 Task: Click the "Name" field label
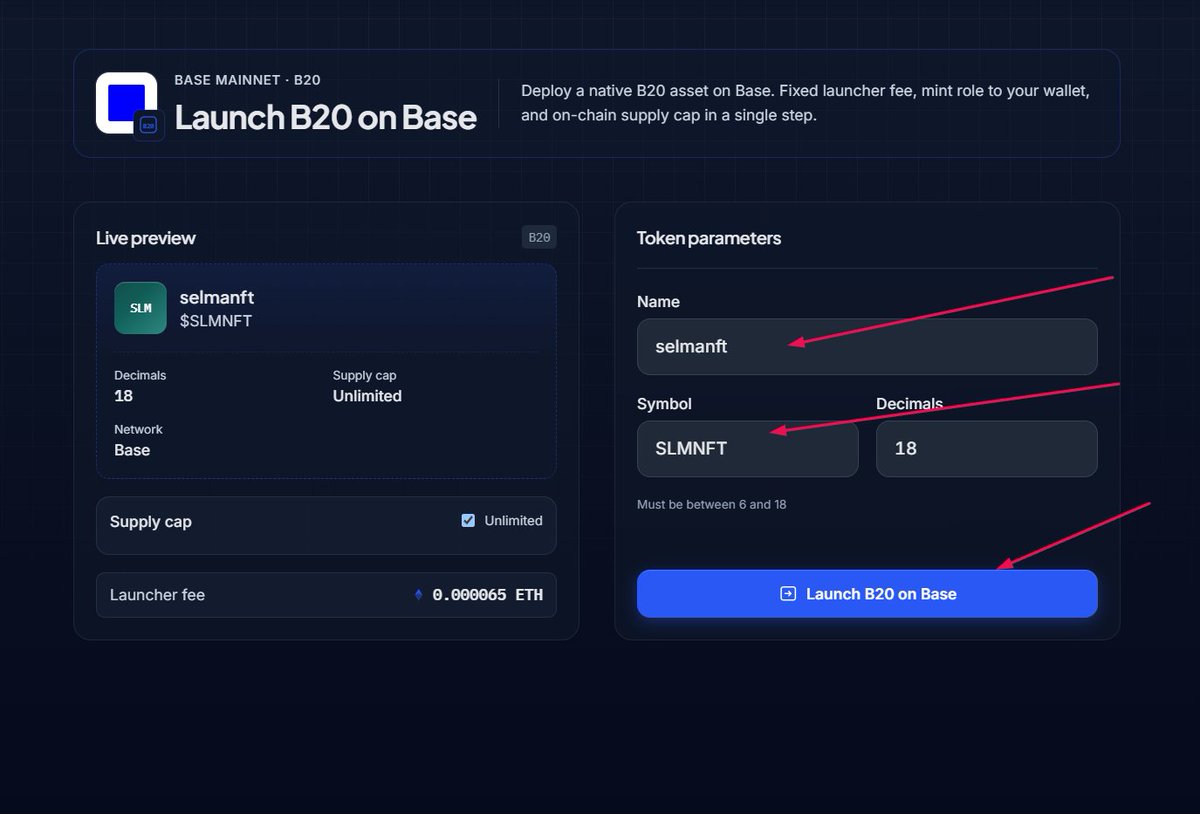658,302
